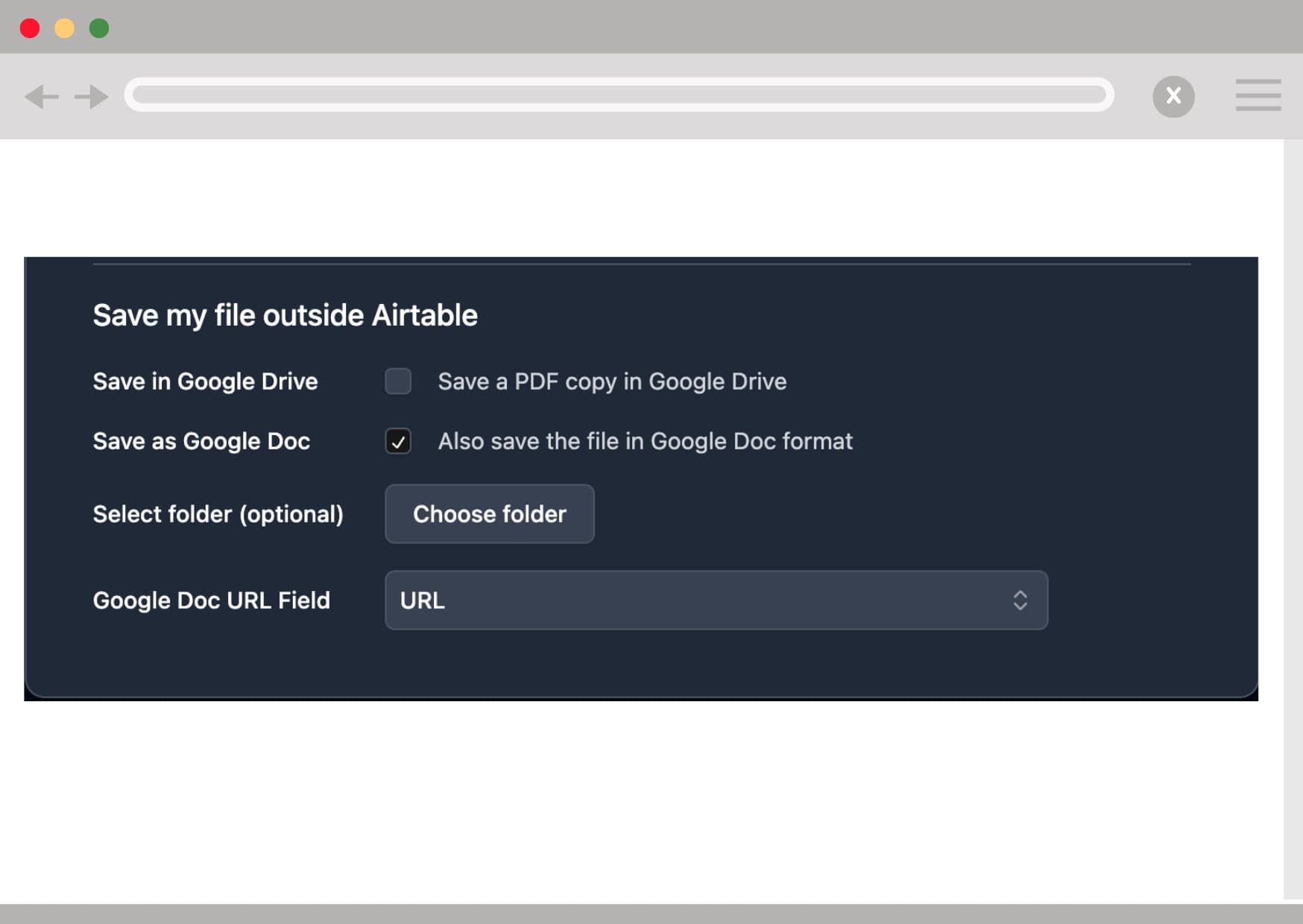
Task: Click the "Select folder (optional)" label
Action: [x=218, y=514]
